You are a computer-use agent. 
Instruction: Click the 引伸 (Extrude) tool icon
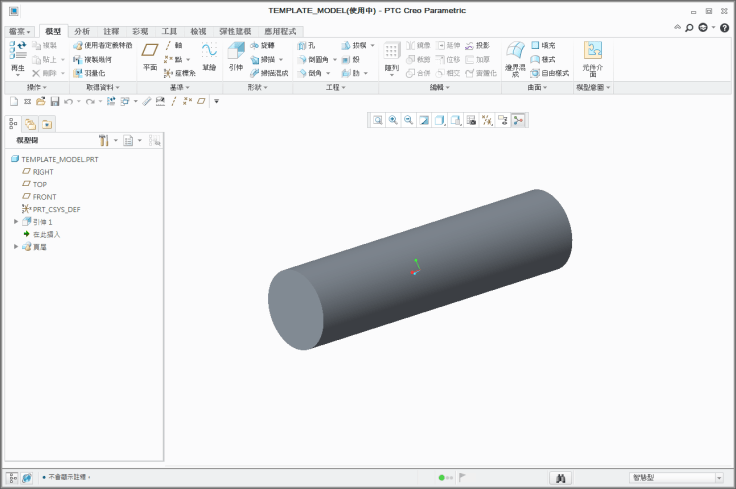[235, 56]
